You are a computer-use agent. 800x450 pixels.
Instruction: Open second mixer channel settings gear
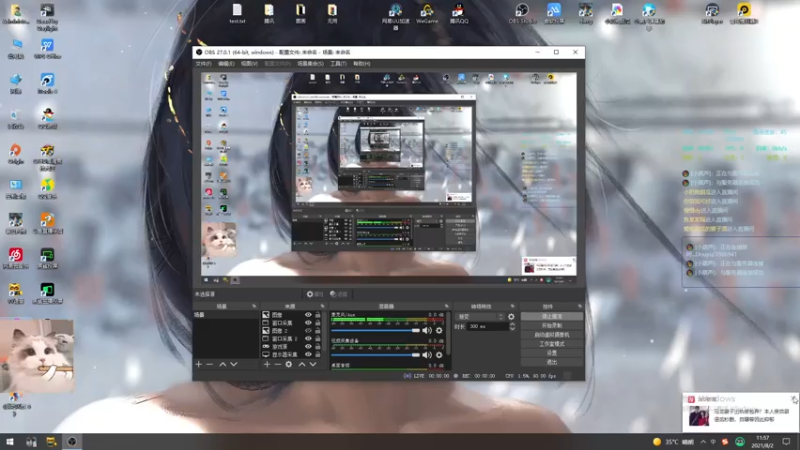point(439,355)
